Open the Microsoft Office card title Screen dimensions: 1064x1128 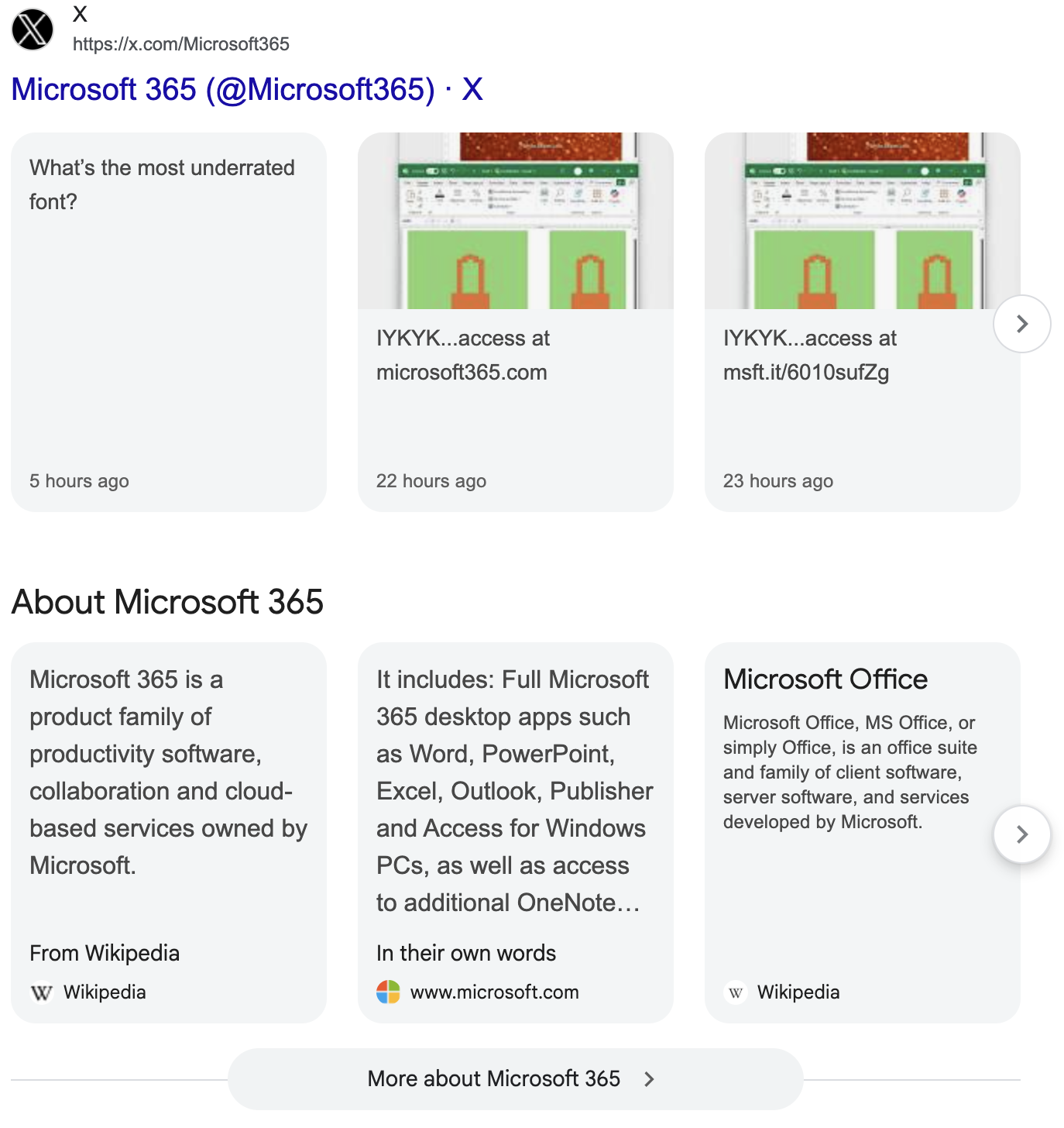[x=825, y=679]
